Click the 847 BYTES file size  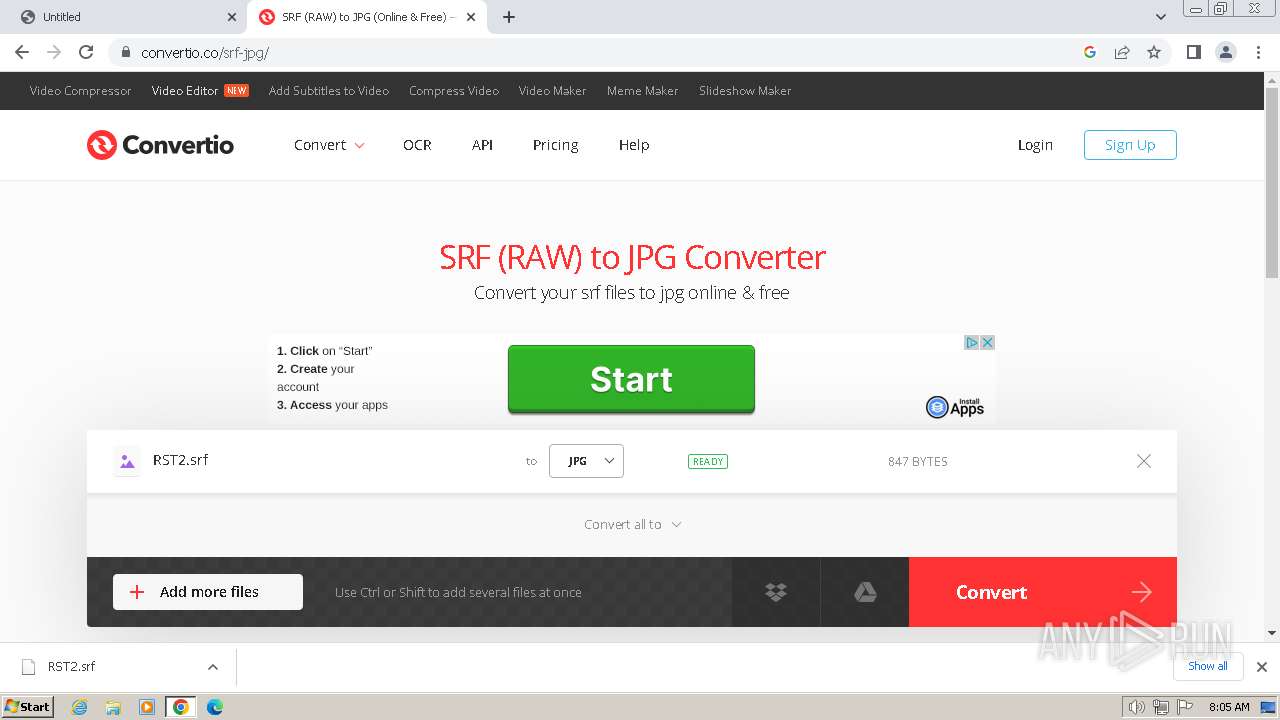(x=918, y=462)
